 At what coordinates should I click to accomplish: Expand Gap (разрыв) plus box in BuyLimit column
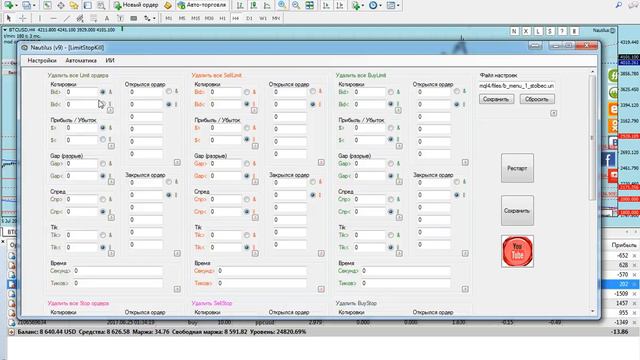[399, 182]
